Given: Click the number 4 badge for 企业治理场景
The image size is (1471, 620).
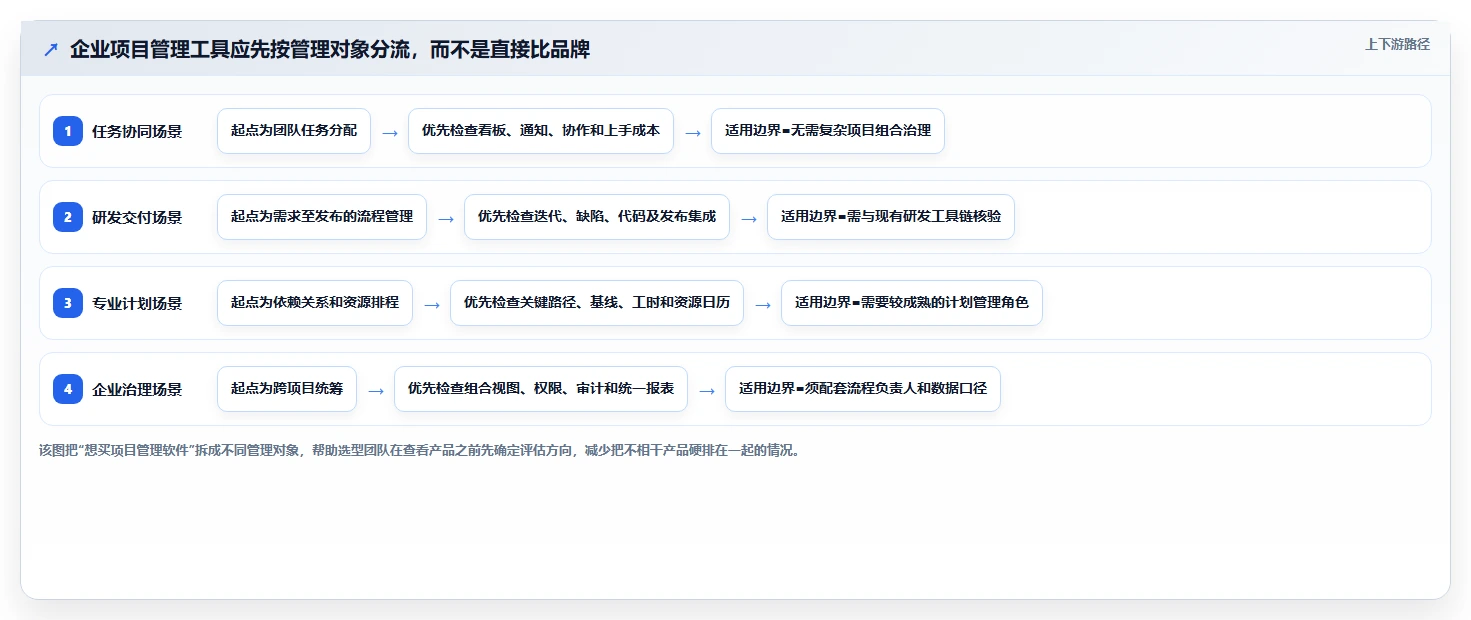Looking at the screenshot, I should pos(68,389).
